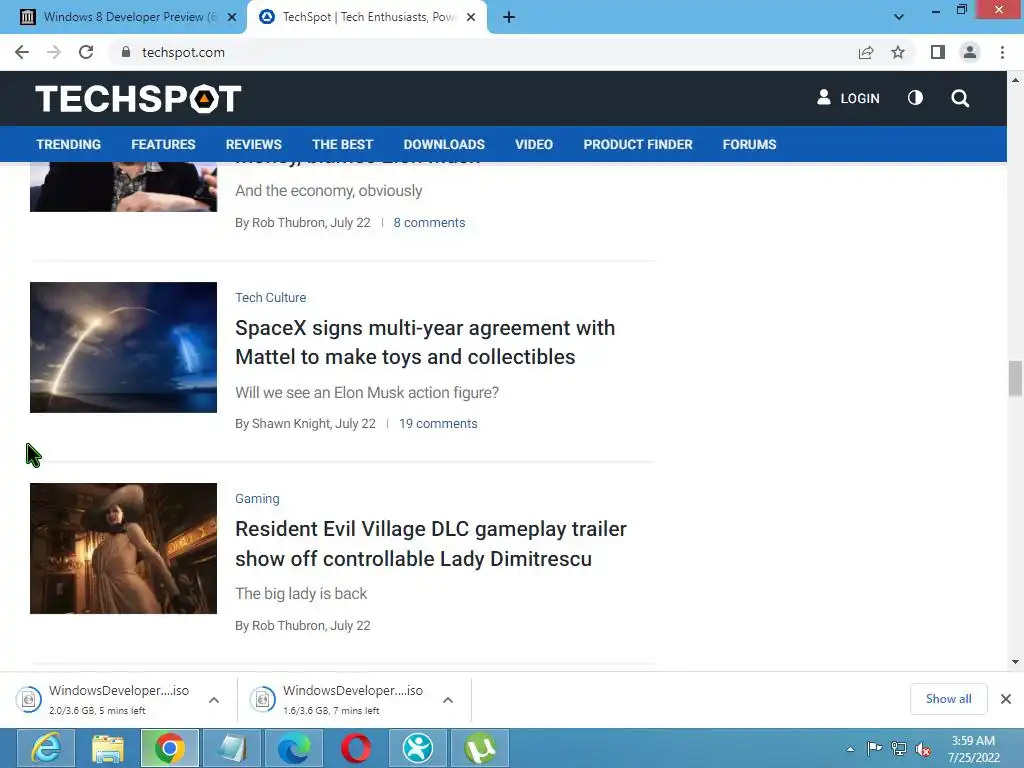Click the network tray icon
Image resolution: width=1024 pixels, height=768 pixels.
pyautogui.click(x=899, y=748)
